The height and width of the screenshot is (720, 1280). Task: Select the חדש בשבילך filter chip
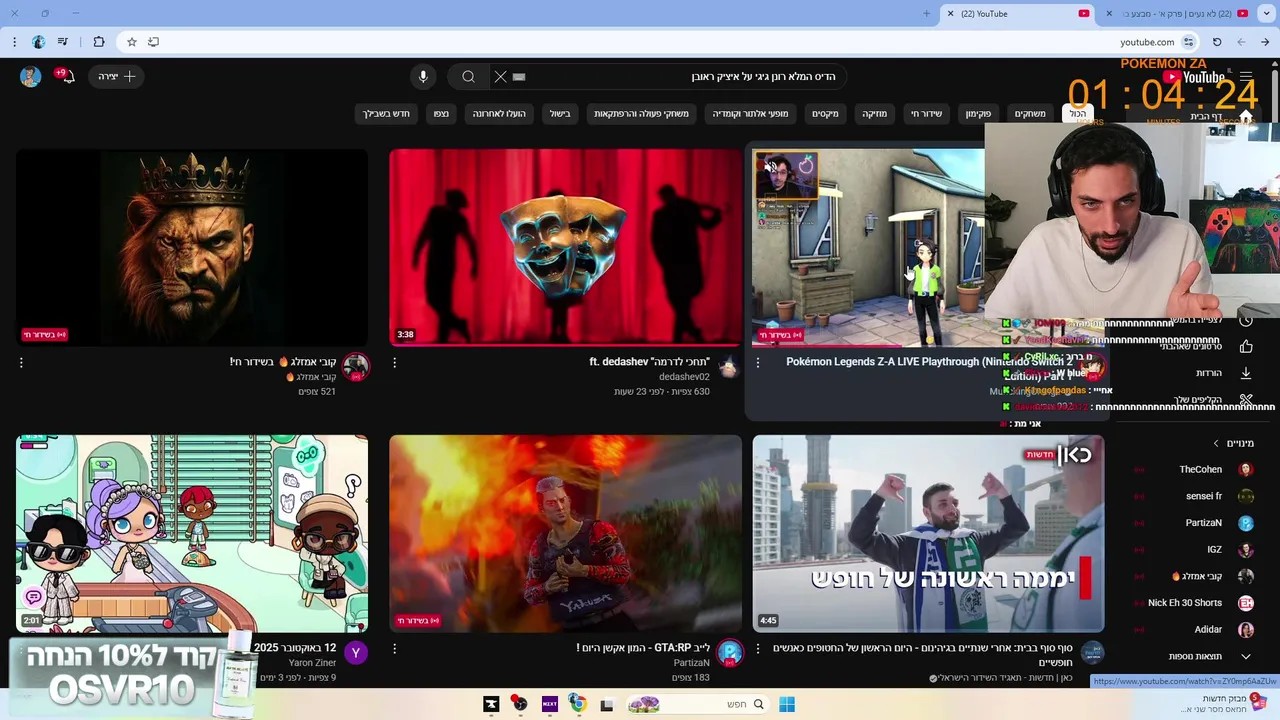(x=386, y=114)
